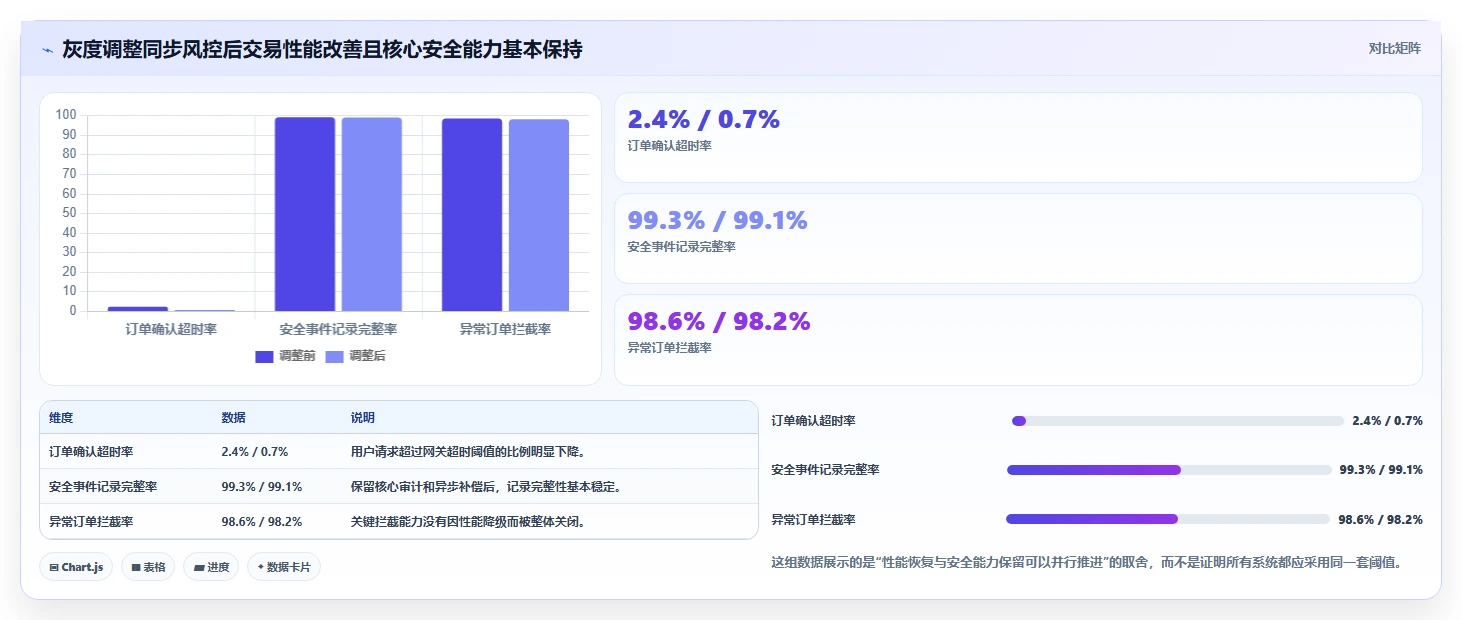
Task: Select the 表格 chip
Action: (148, 567)
